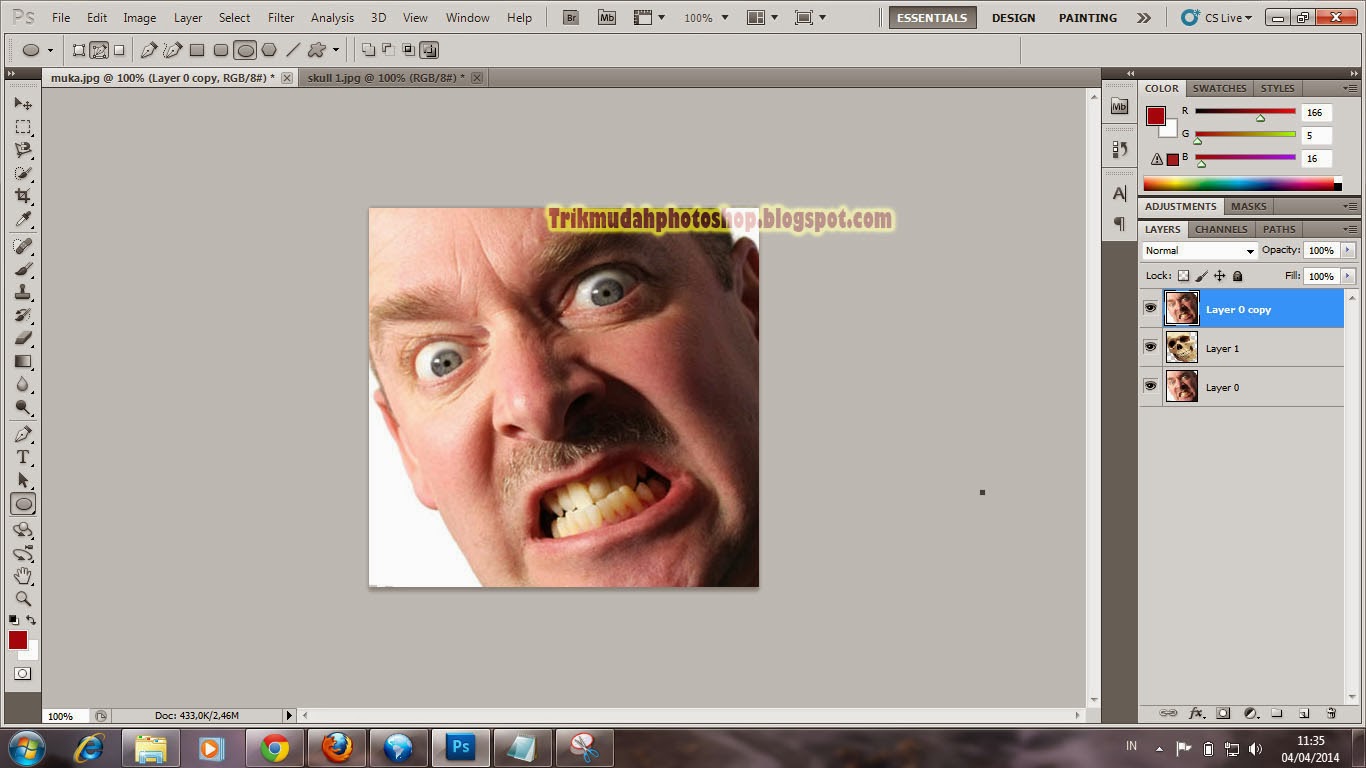This screenshot has width=1366, height=768.
Task: Switch to the skull 1.jpg document tab
Action: (x=386, y=78)
